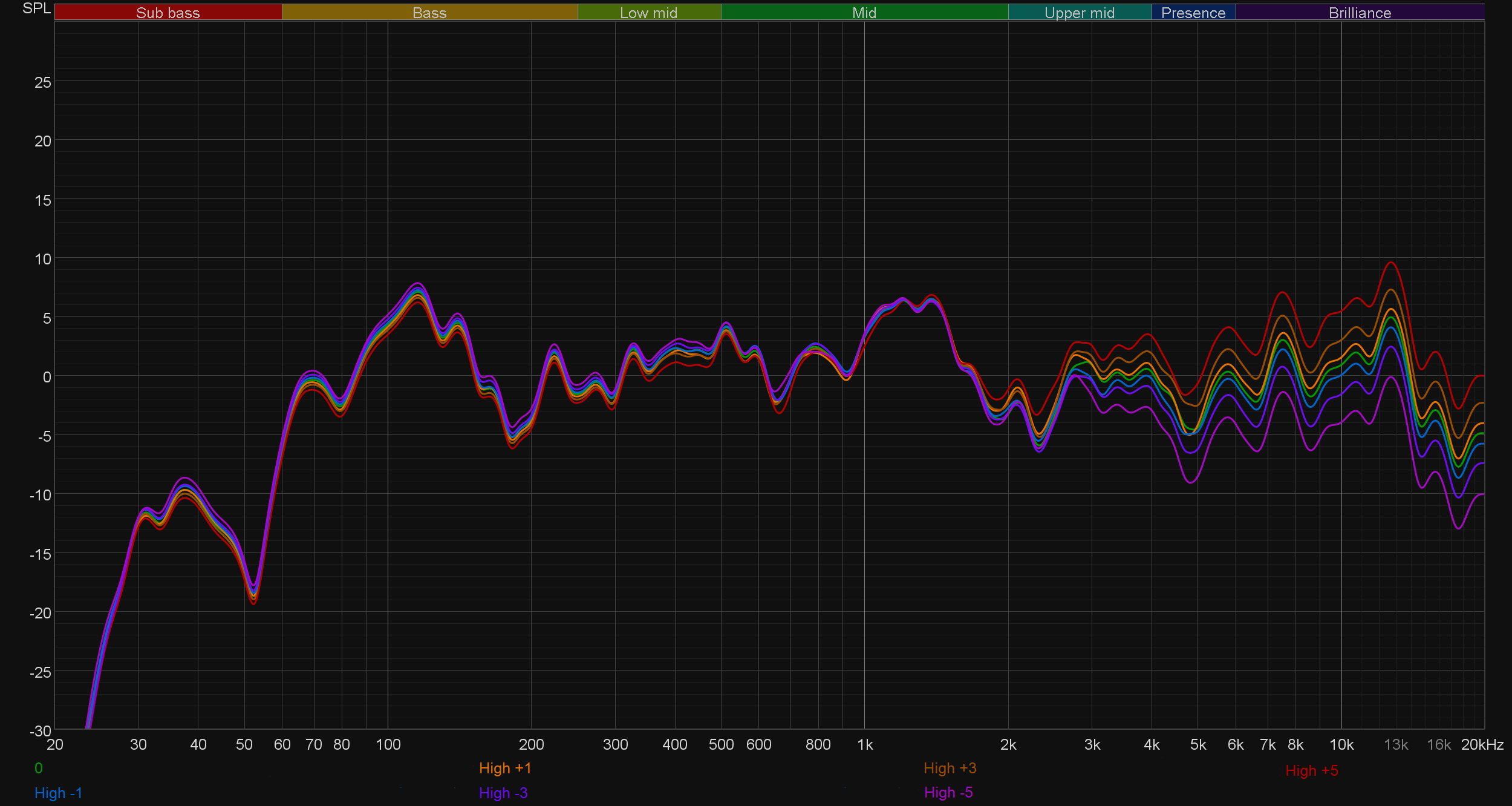Select the Presence band header
This screenshot has height=806, width=1512.
[x=1193, y=13]
